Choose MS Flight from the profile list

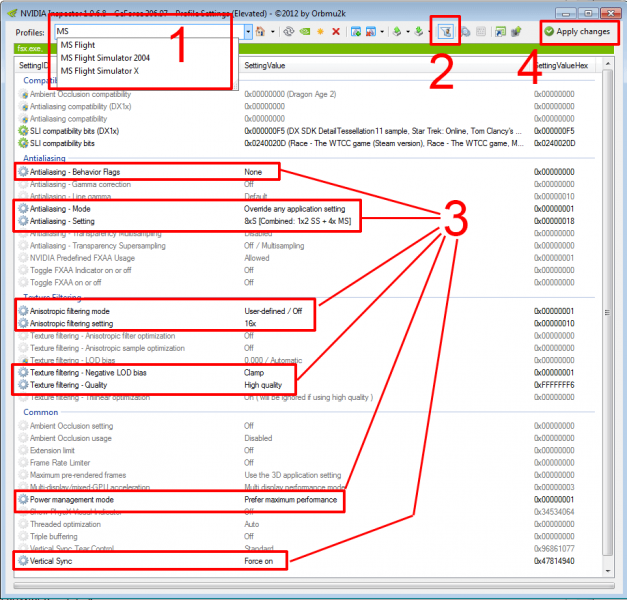click(x=78, y=45)
